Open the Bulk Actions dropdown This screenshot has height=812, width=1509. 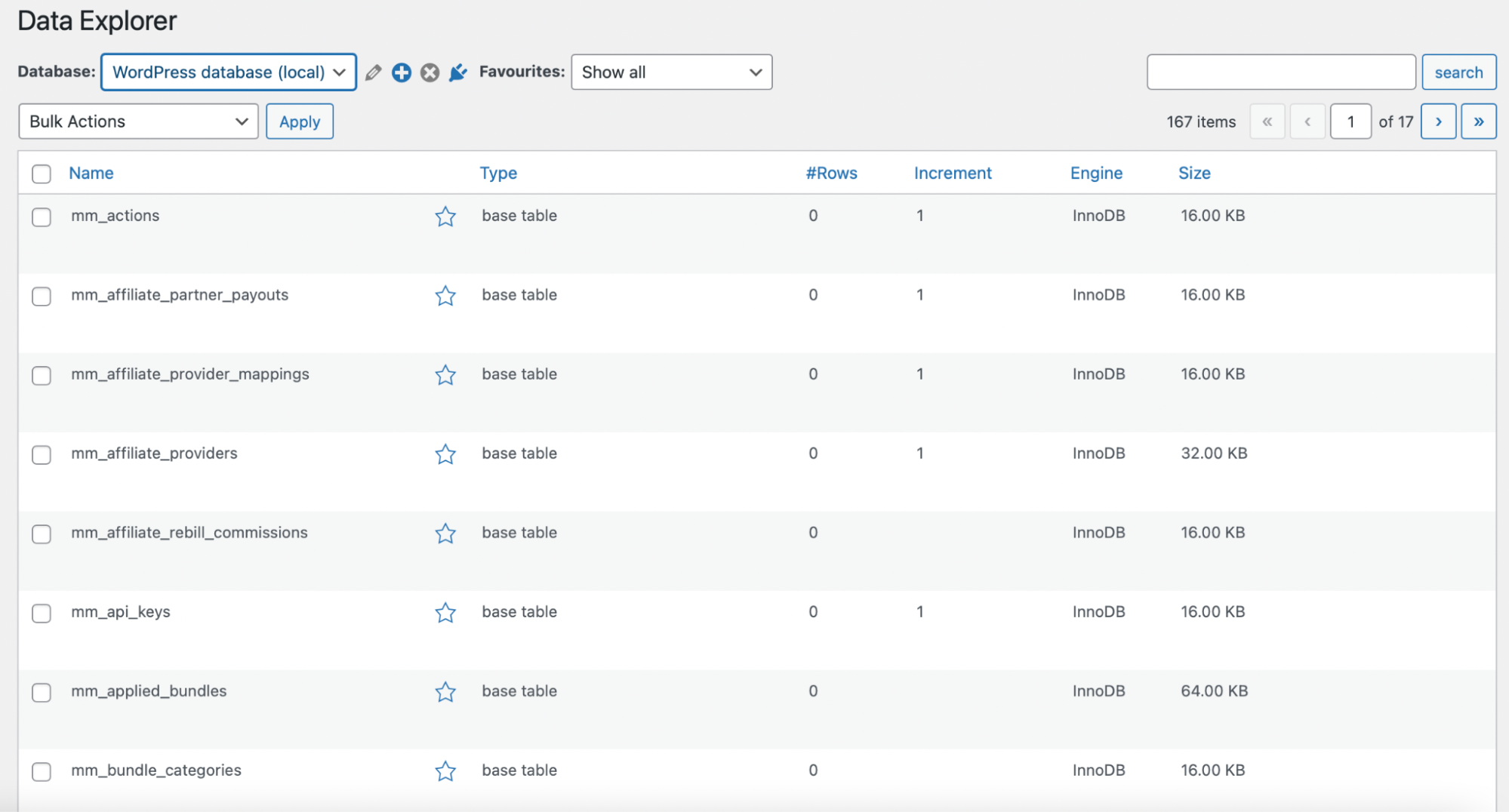point(138,121)
